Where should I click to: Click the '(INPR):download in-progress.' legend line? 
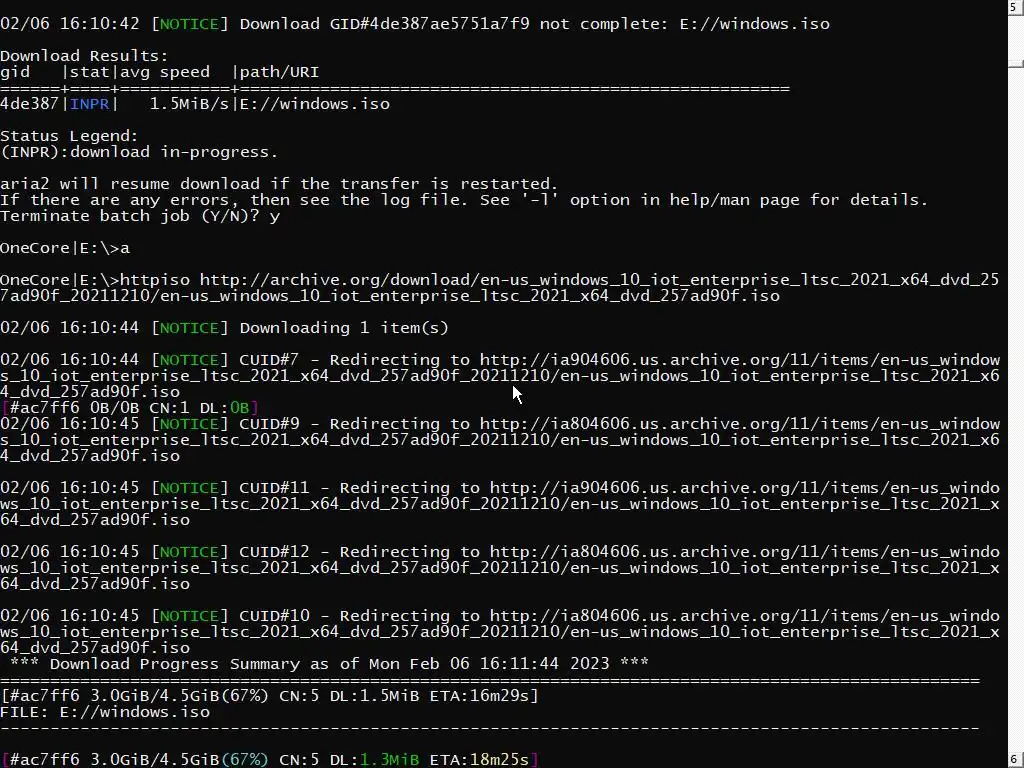(139, 152)
